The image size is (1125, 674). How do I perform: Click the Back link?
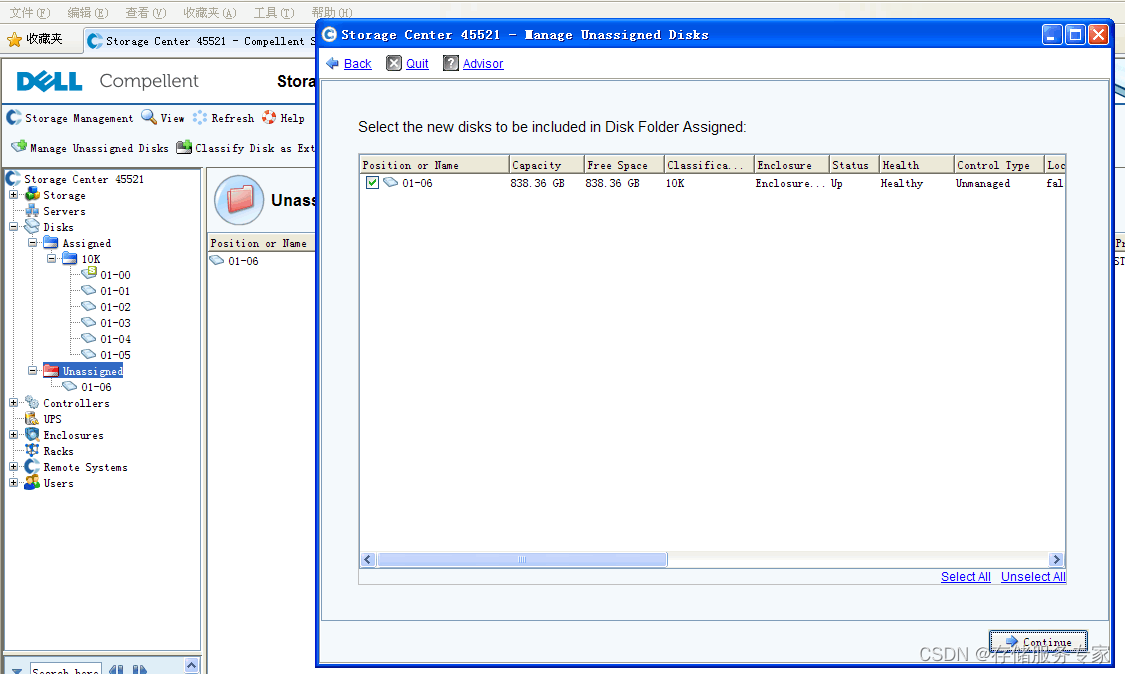click(357, 63)
